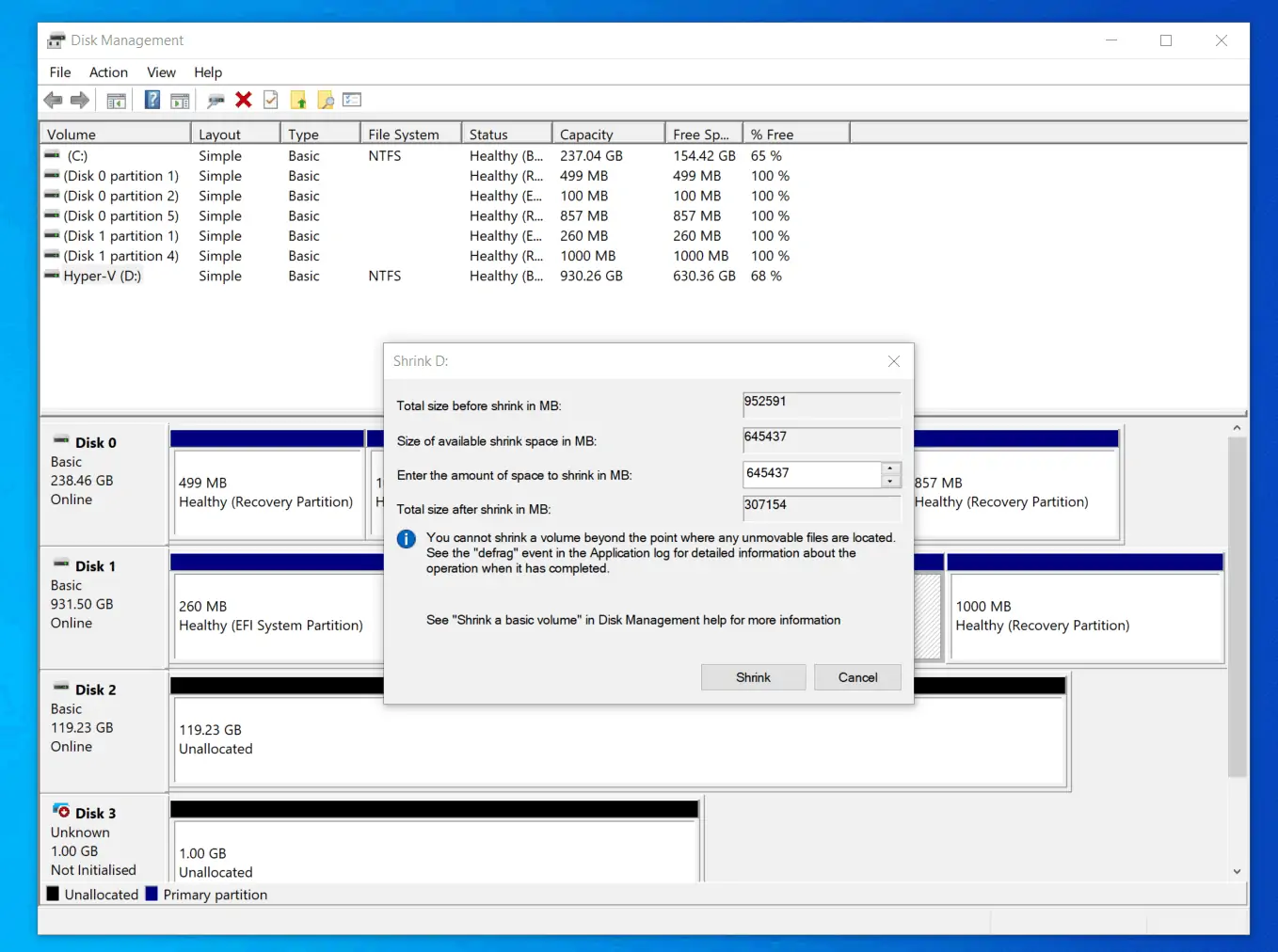Click the red X delete toolbar icon
Viewport: 1278px width, 952px height.
click(244, 100)
